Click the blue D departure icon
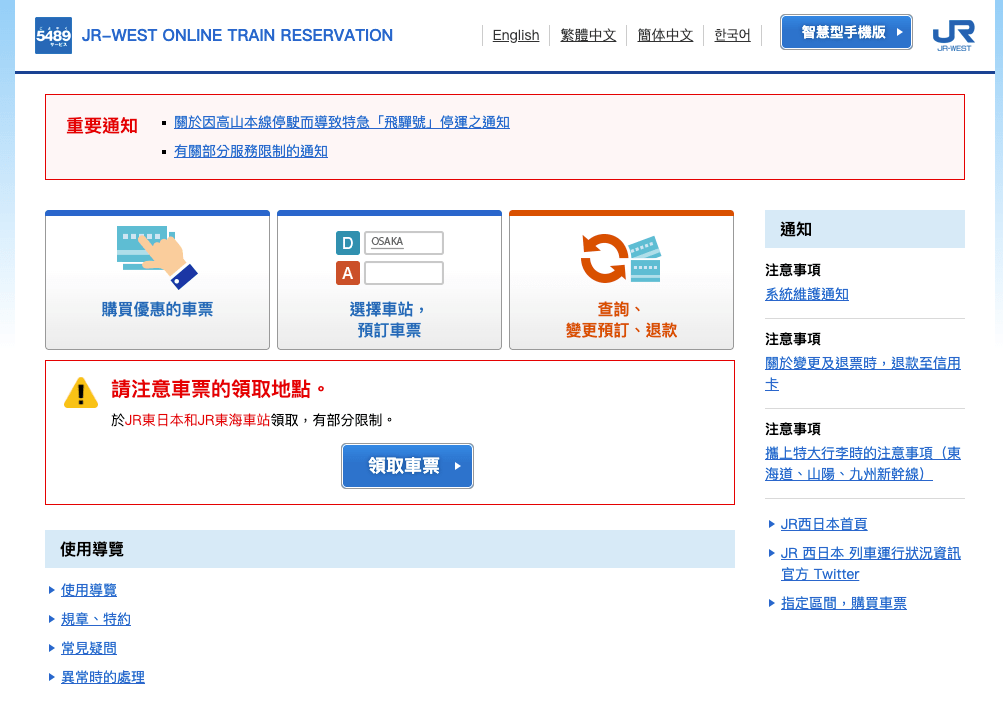The width and height of the screenshot is (1003, 717). pyautogui.click(x=347, y=243)
